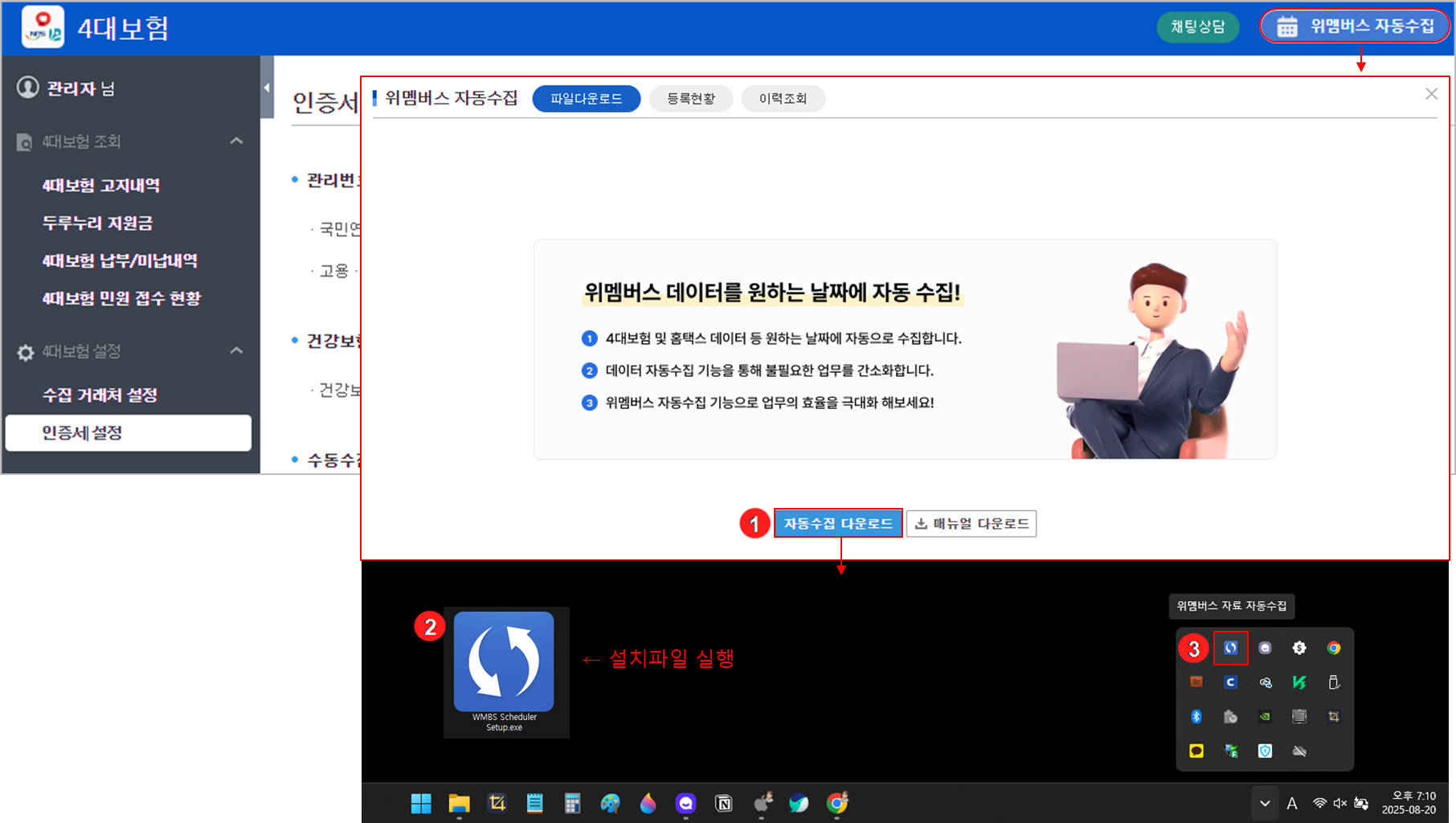Click the Bluetooth icon in the tray popup
This screenshot has width=1456, height=823.
point(1196,716)
